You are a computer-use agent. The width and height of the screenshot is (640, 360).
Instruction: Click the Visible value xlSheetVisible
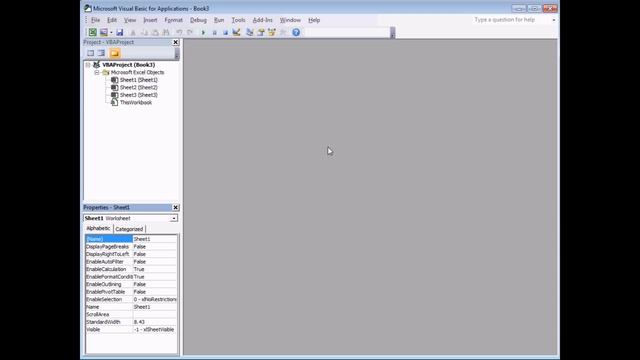click(155, 330)
